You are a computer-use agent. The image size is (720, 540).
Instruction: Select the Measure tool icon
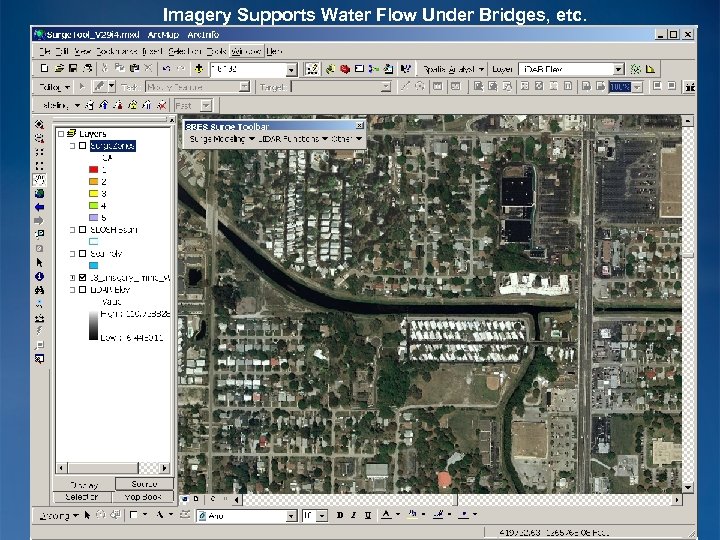(x=39, y=318)
